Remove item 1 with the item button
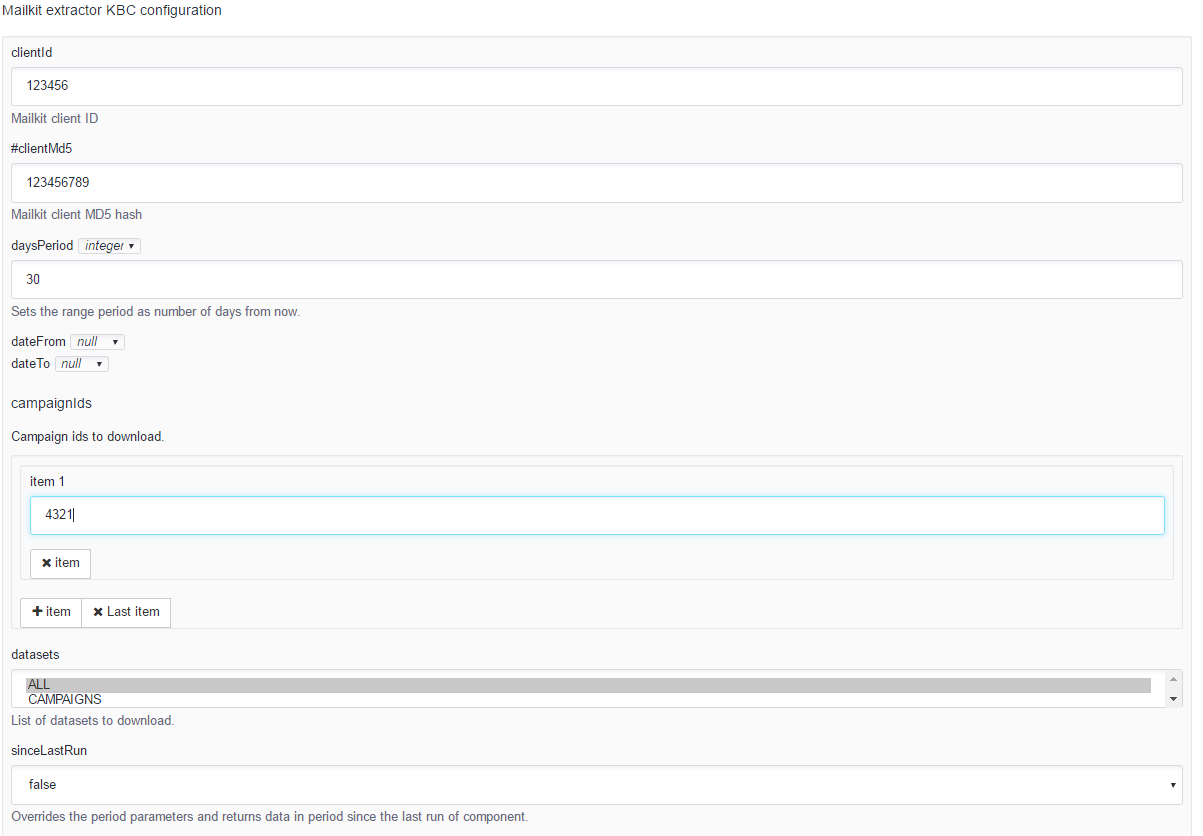Image resolution: width=1203 pixels, height=836 pixels. (x=60, y=563)
